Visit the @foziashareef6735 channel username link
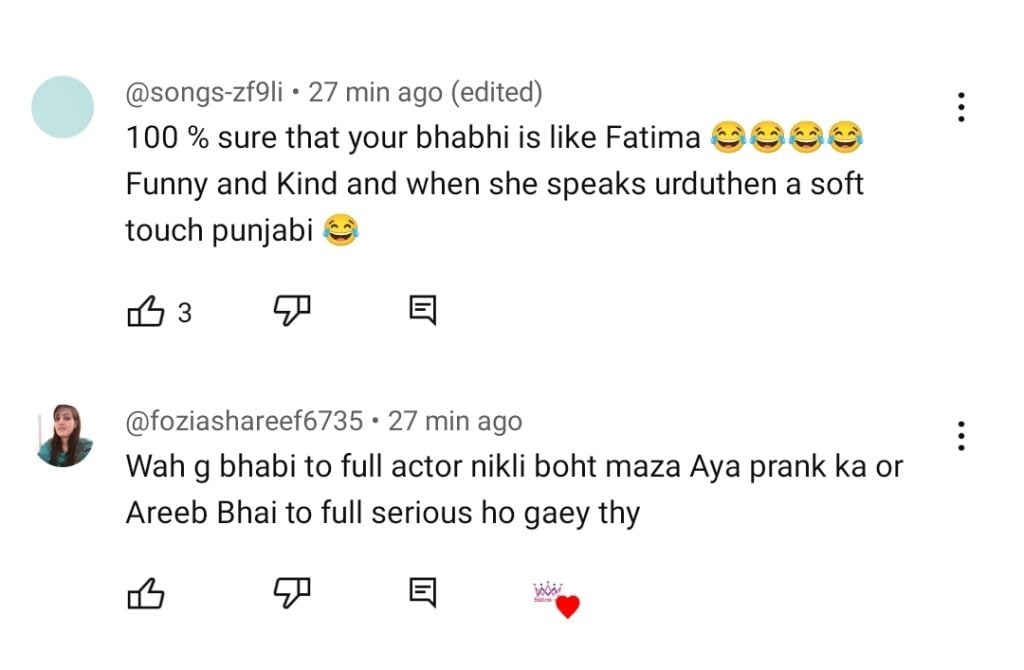The image size is (1024, 670). (x=244, y=421)
